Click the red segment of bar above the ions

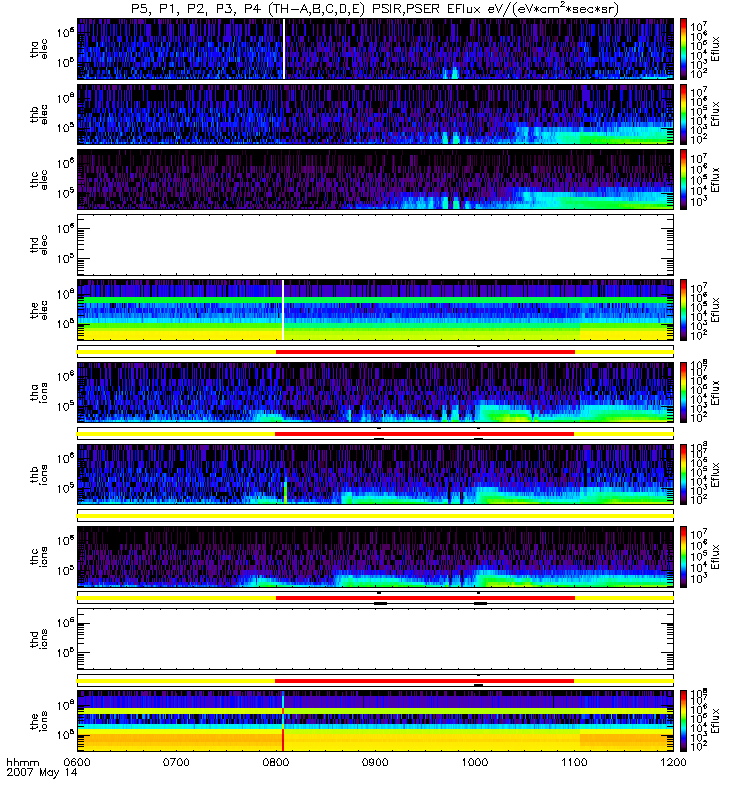(424, 681)
